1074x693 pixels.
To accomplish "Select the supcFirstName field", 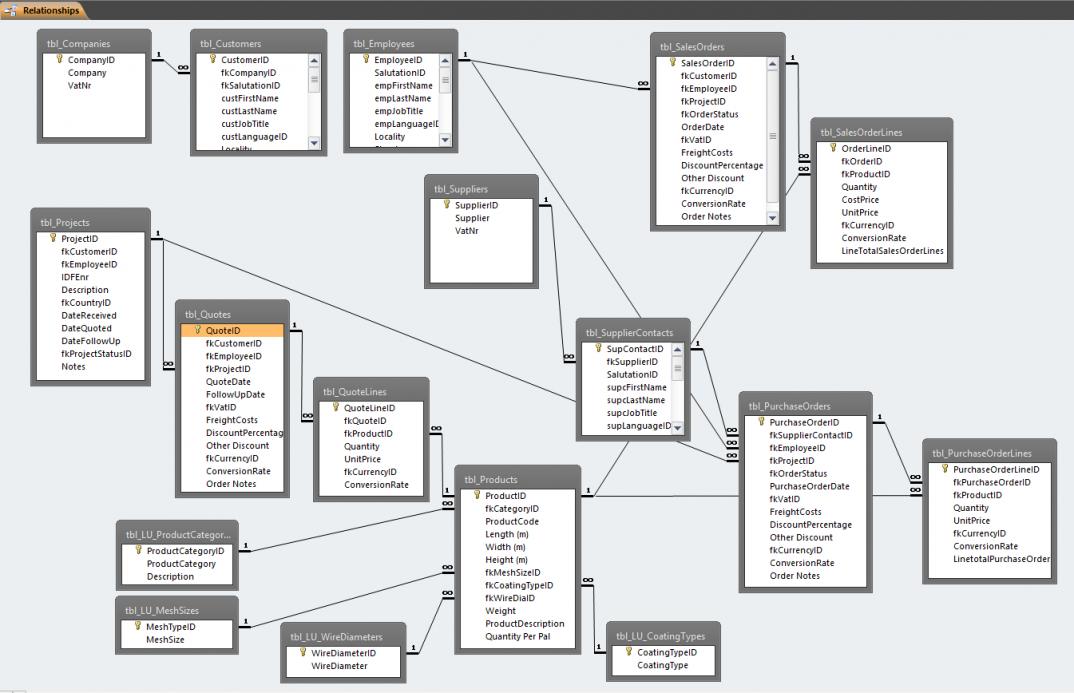I will tap(636, 387).
